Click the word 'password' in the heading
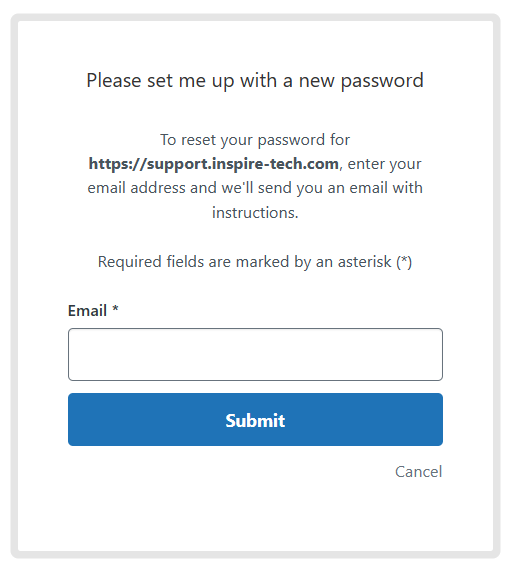The width and height of the screenshot is (509, 565). tap(382, 81)
